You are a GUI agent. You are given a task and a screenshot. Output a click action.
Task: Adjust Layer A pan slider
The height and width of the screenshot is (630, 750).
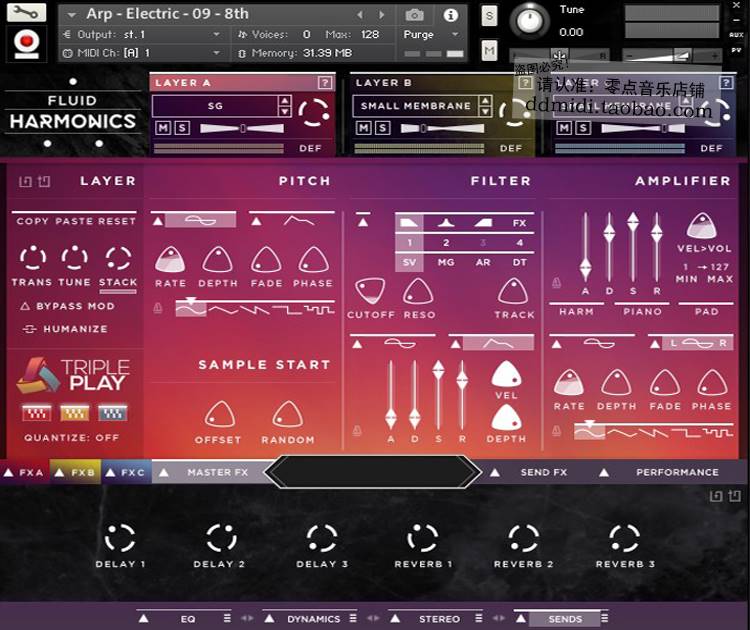243,128
